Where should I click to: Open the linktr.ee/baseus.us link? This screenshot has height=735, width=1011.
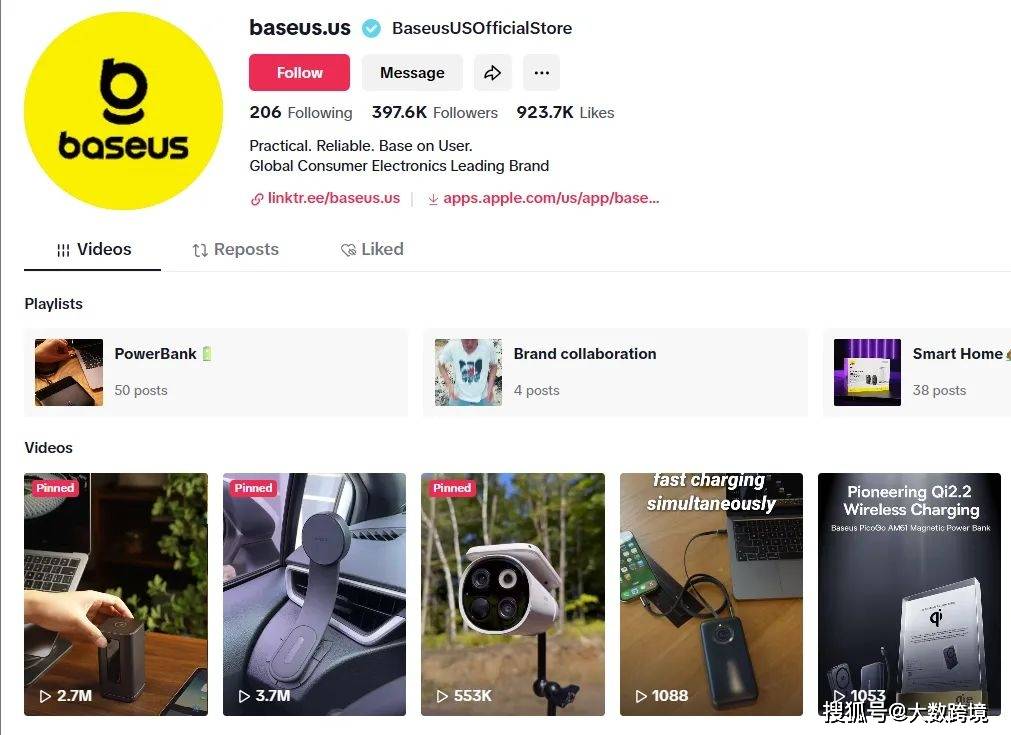pos(333,199)
